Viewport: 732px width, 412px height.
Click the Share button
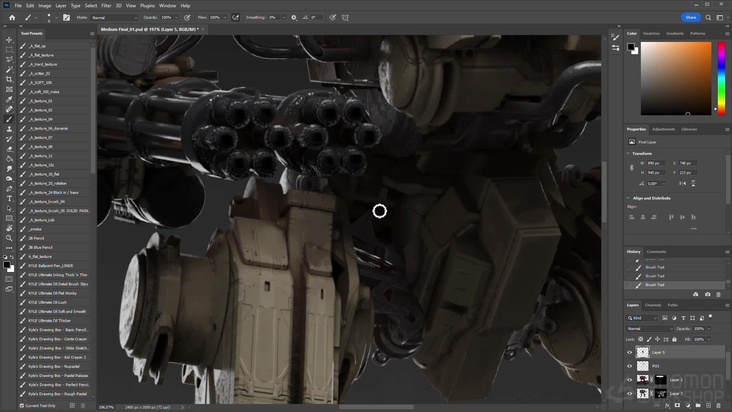(691, 18)
